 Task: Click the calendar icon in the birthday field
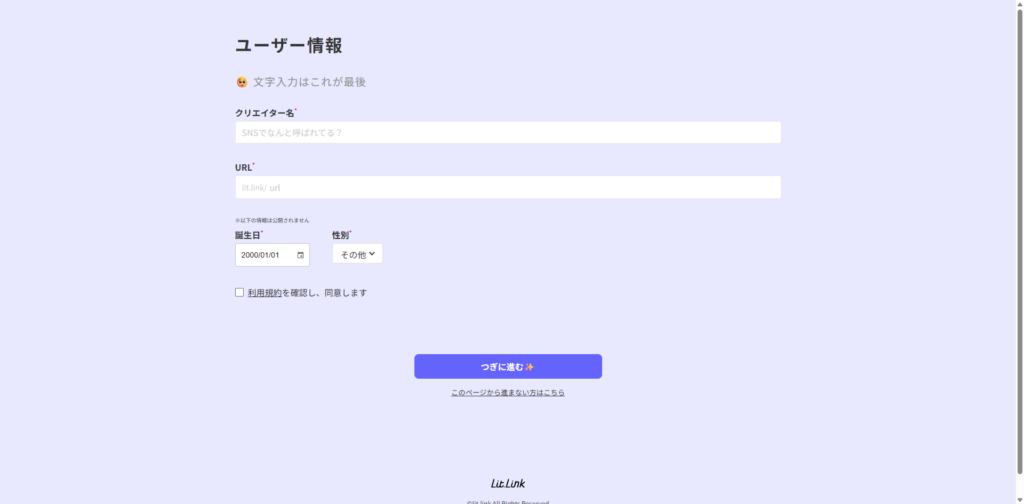[300, 255]
